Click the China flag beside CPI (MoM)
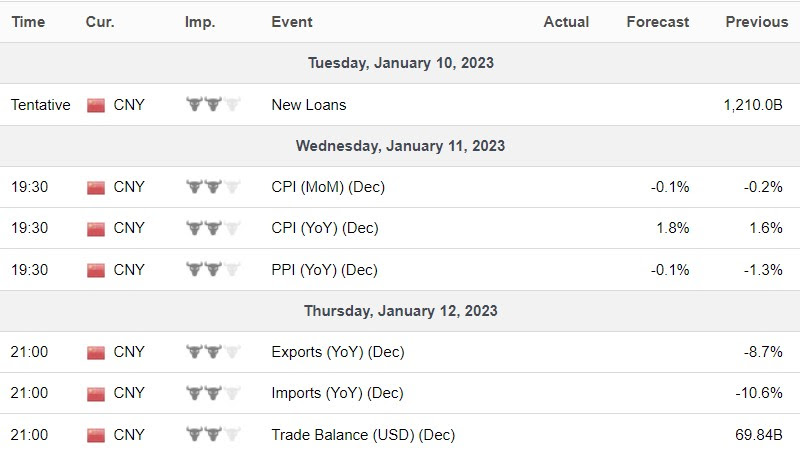The height and width of the screenshot is (457, 800). [x=96, y=187]
